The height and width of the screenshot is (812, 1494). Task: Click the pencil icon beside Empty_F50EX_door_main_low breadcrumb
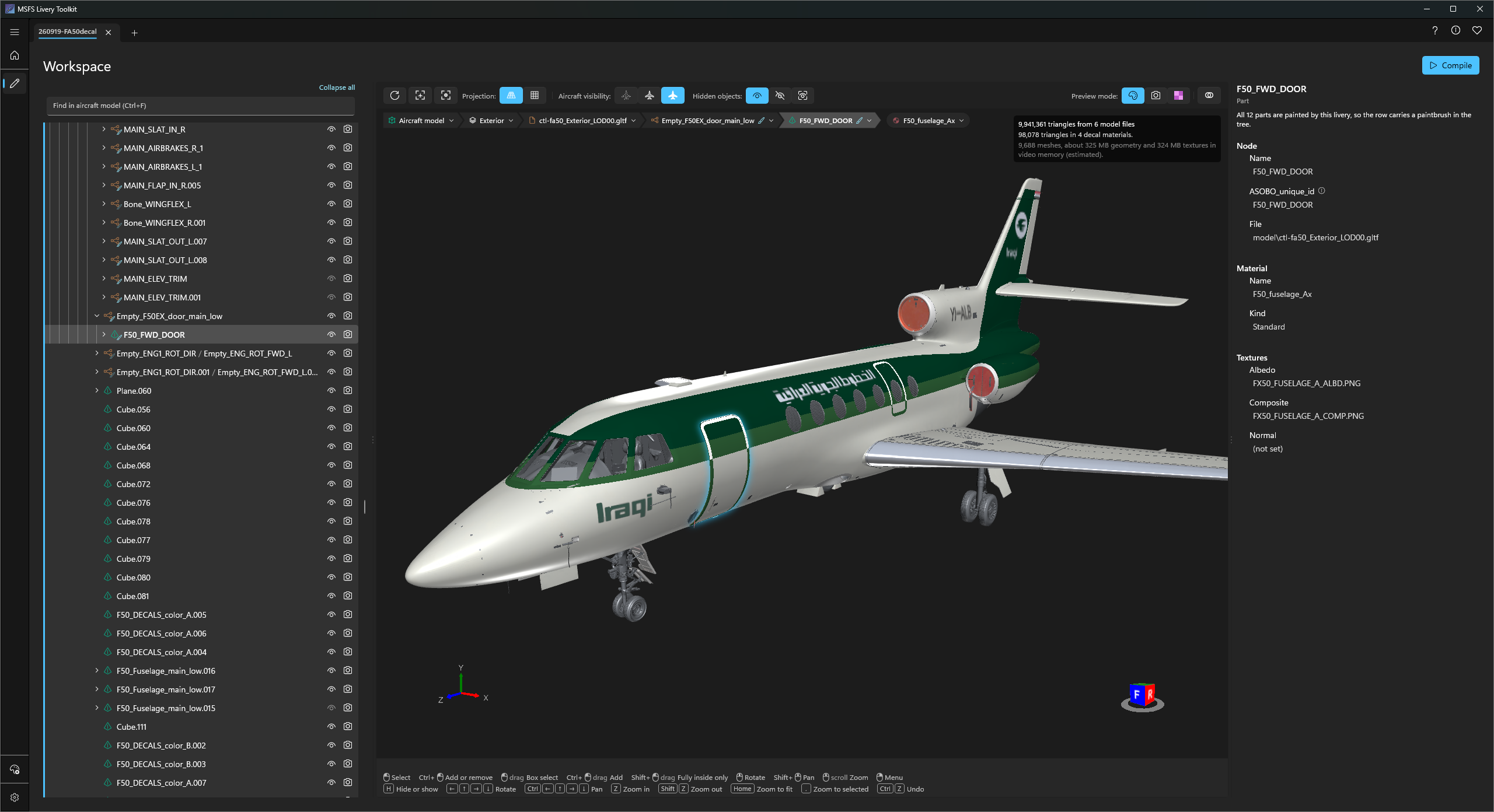[x=761, y=121]
